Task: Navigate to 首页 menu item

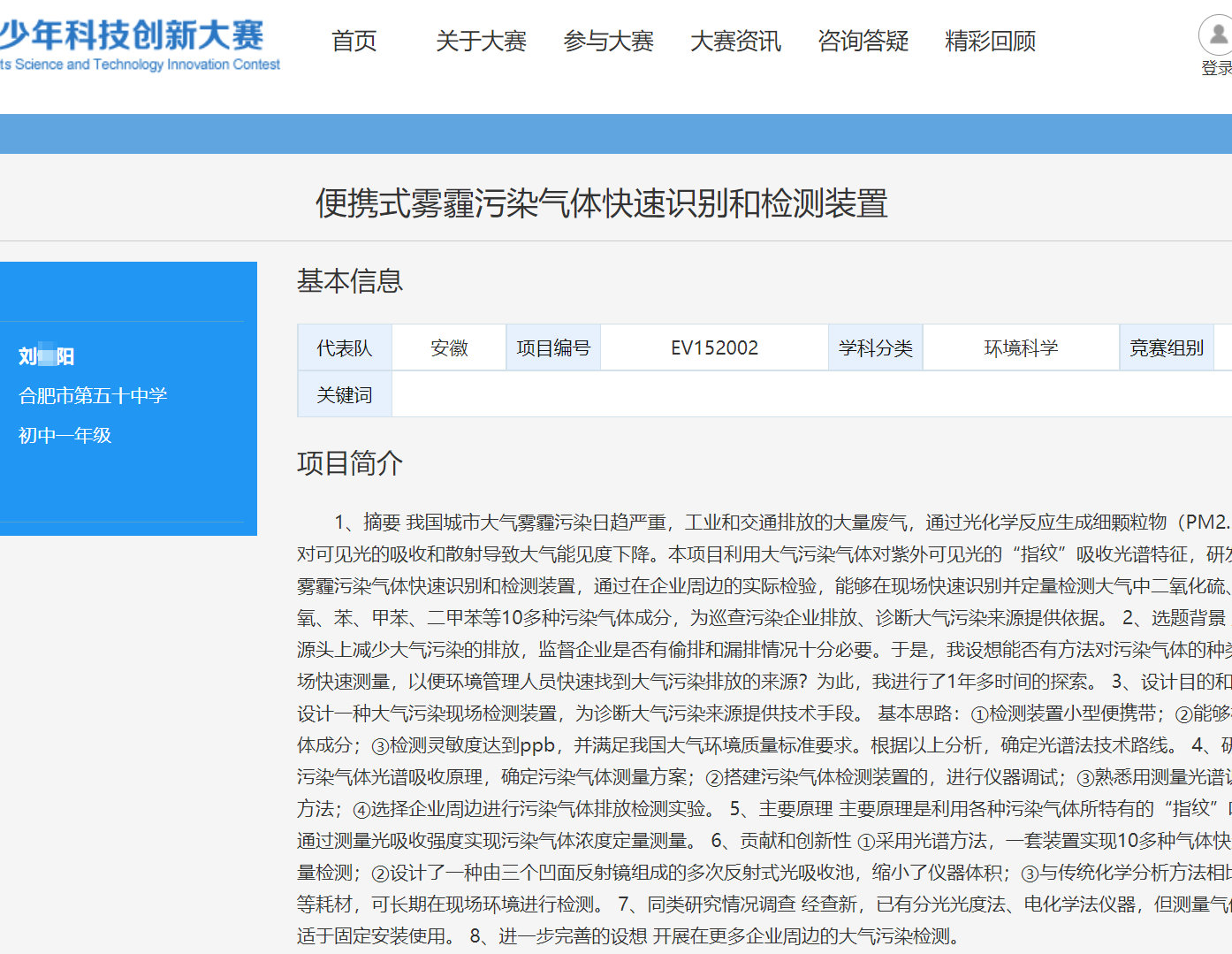Action: [x=354, y=41]
